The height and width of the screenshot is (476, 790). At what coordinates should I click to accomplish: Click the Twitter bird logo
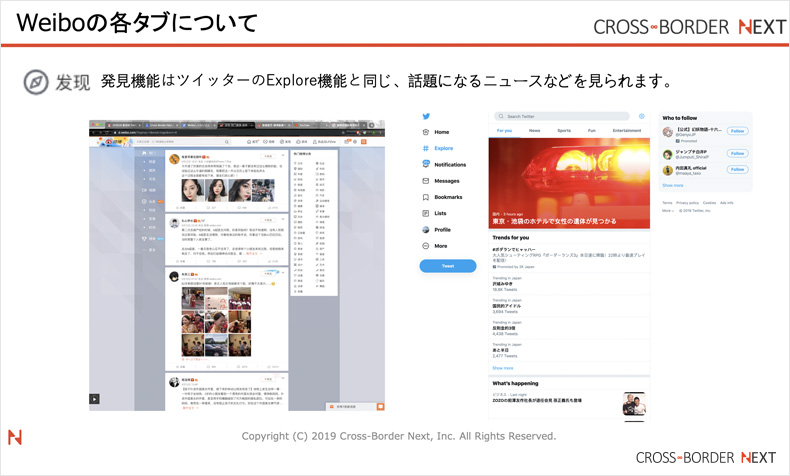pos(426,116)
